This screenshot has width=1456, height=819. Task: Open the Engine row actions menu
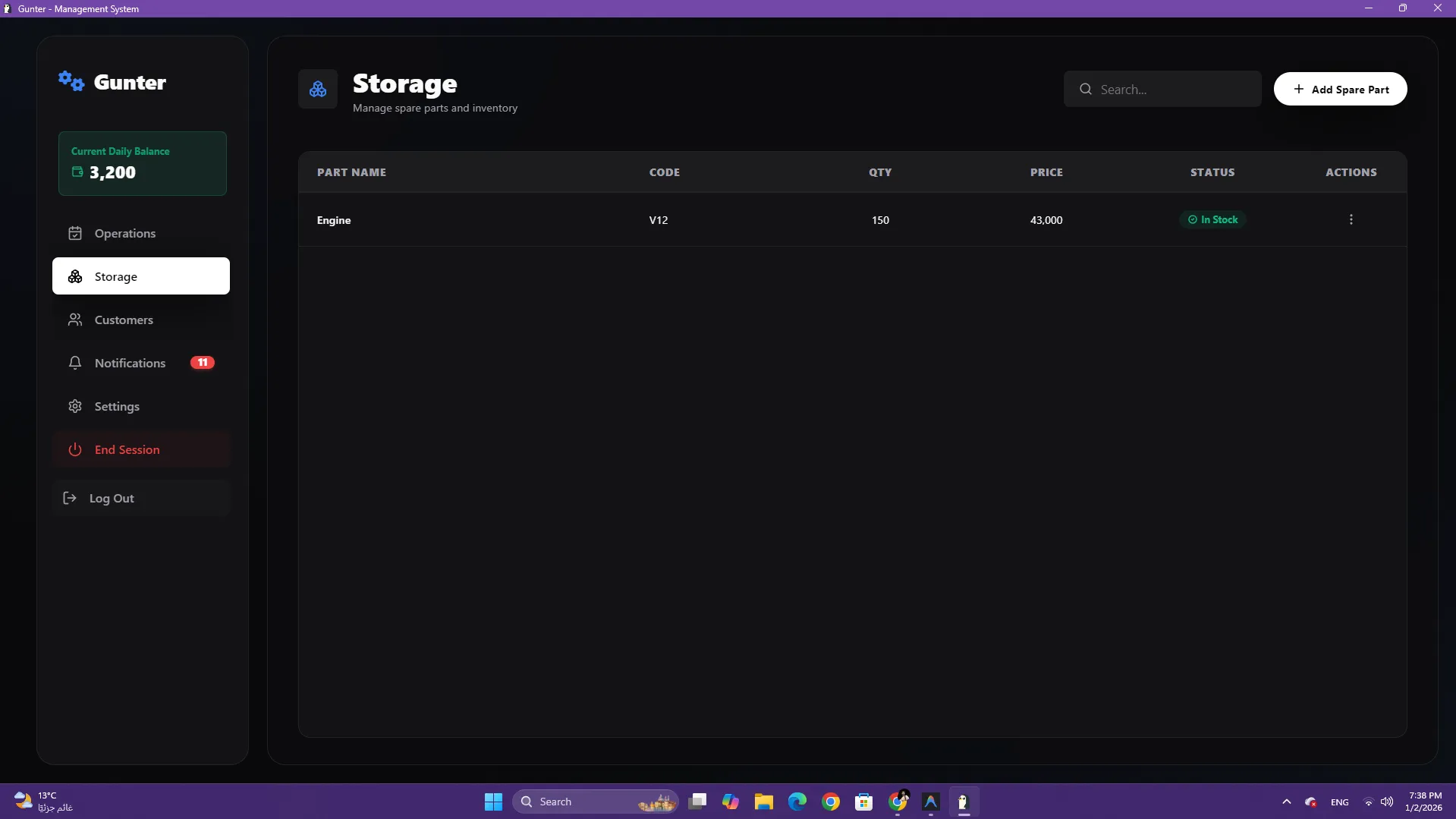tap(1351, 219)
